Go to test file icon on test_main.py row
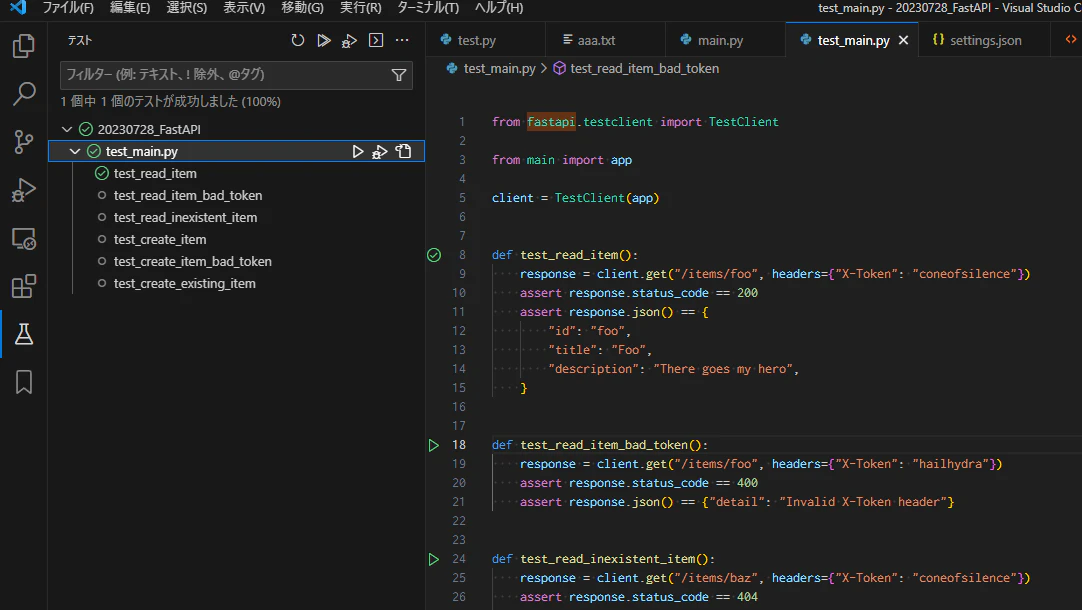 (403, 152)
